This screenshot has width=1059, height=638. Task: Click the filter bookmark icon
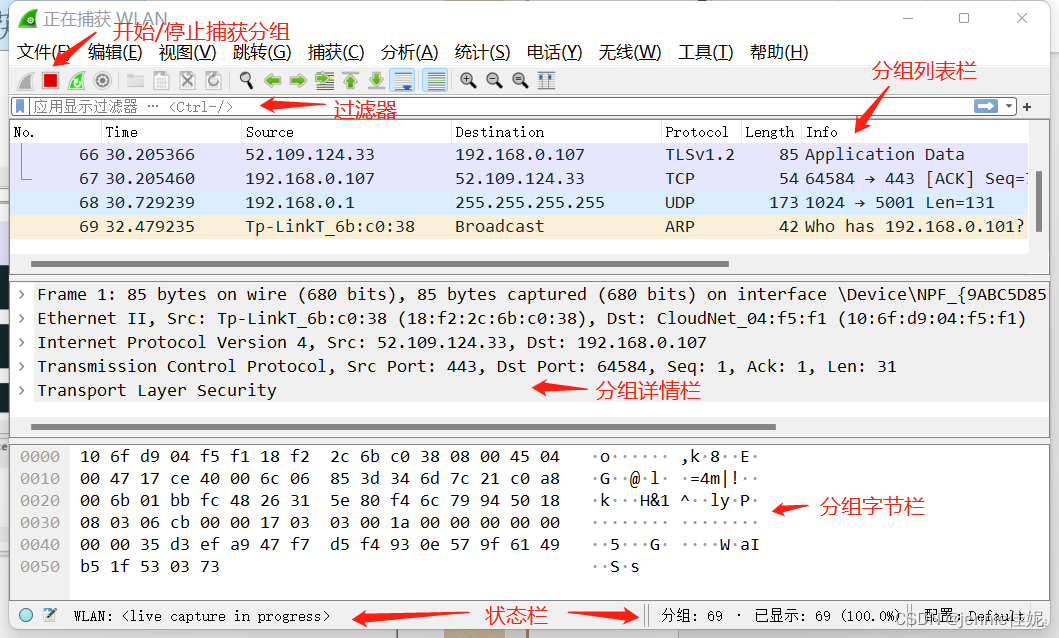point(20,107)
